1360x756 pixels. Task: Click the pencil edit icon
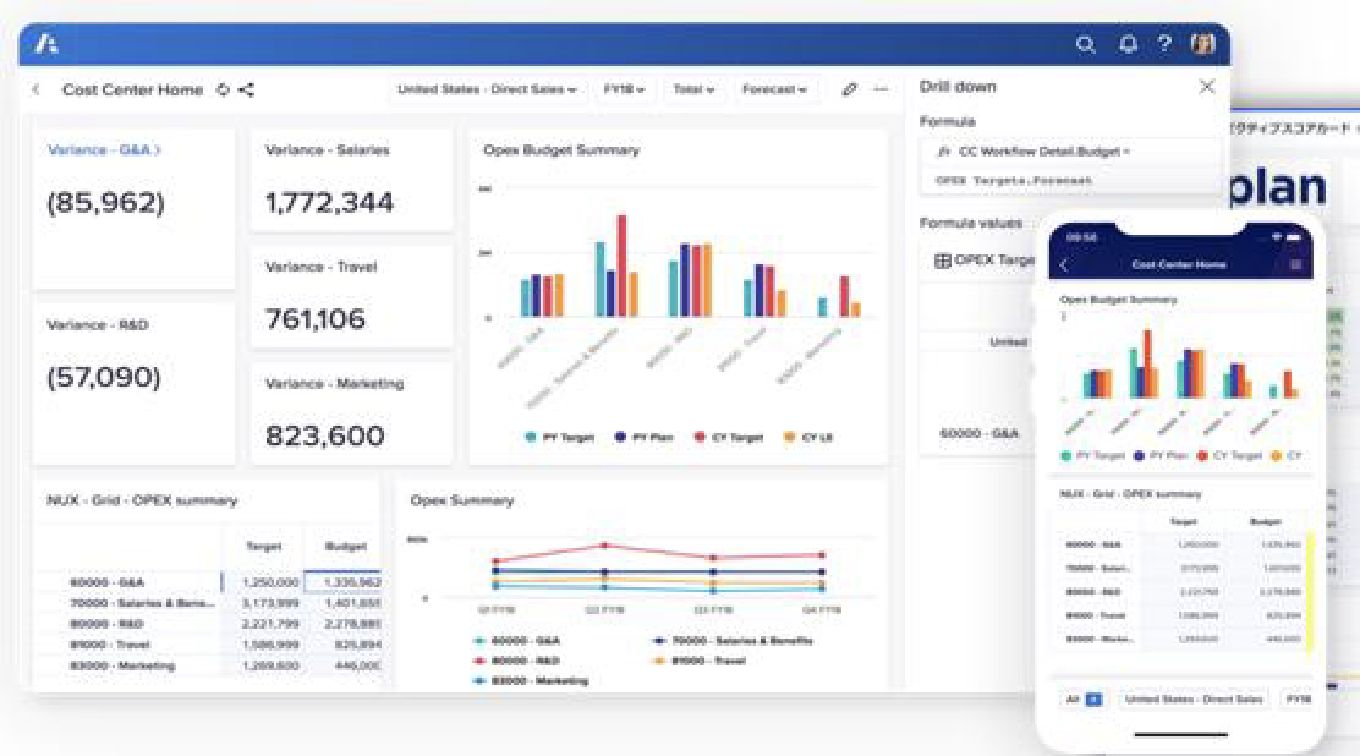pos(849,90)
